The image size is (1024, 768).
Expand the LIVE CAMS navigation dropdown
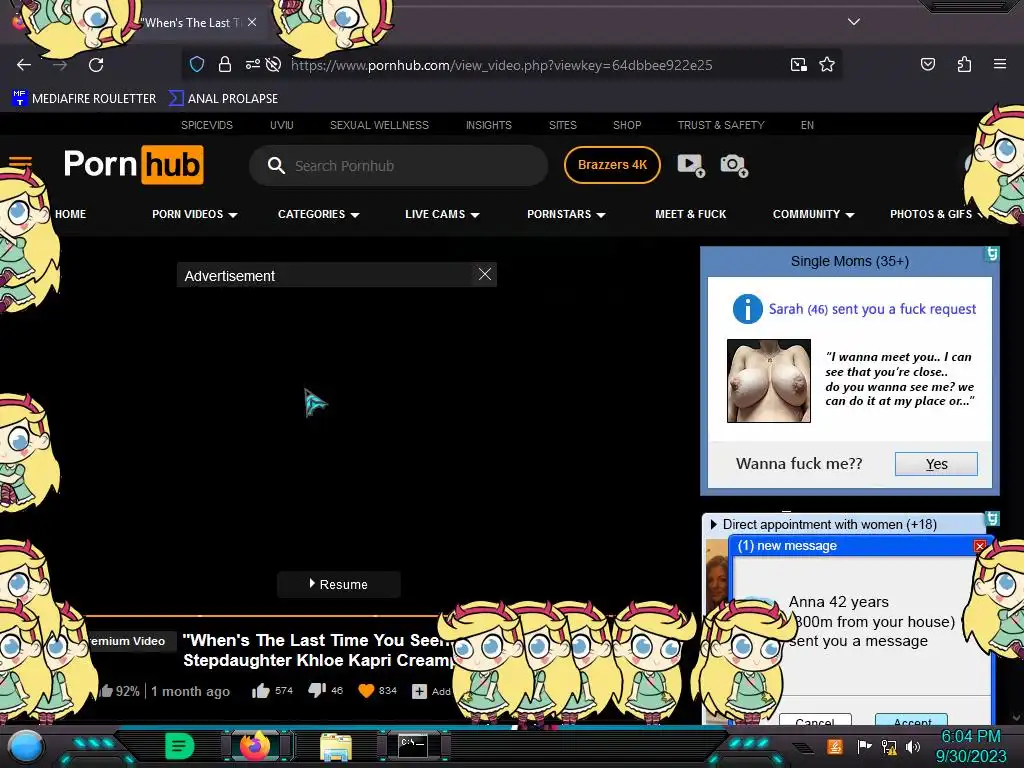(x=442, y=214)
